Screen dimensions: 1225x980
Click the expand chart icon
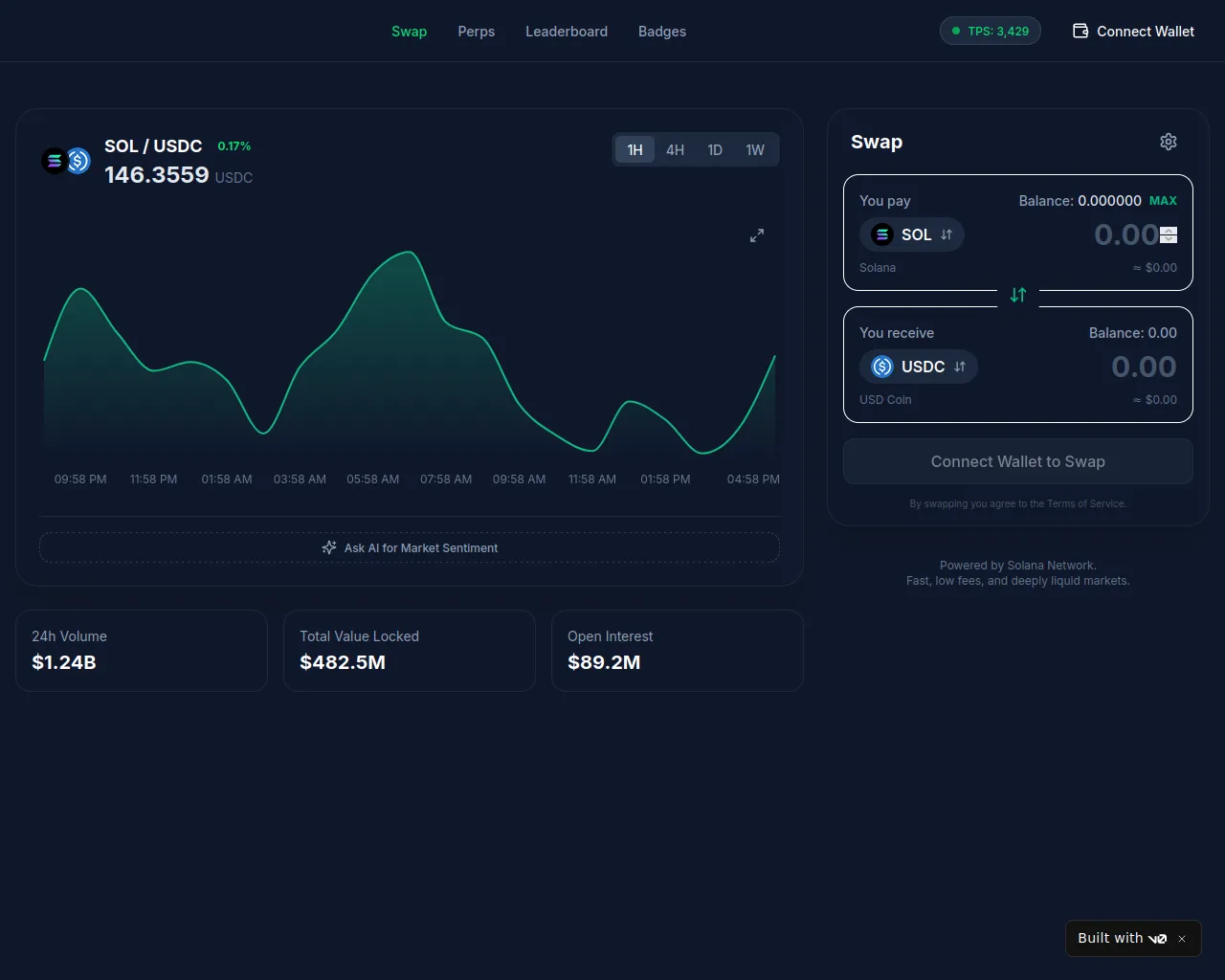(x=757, y=235)
